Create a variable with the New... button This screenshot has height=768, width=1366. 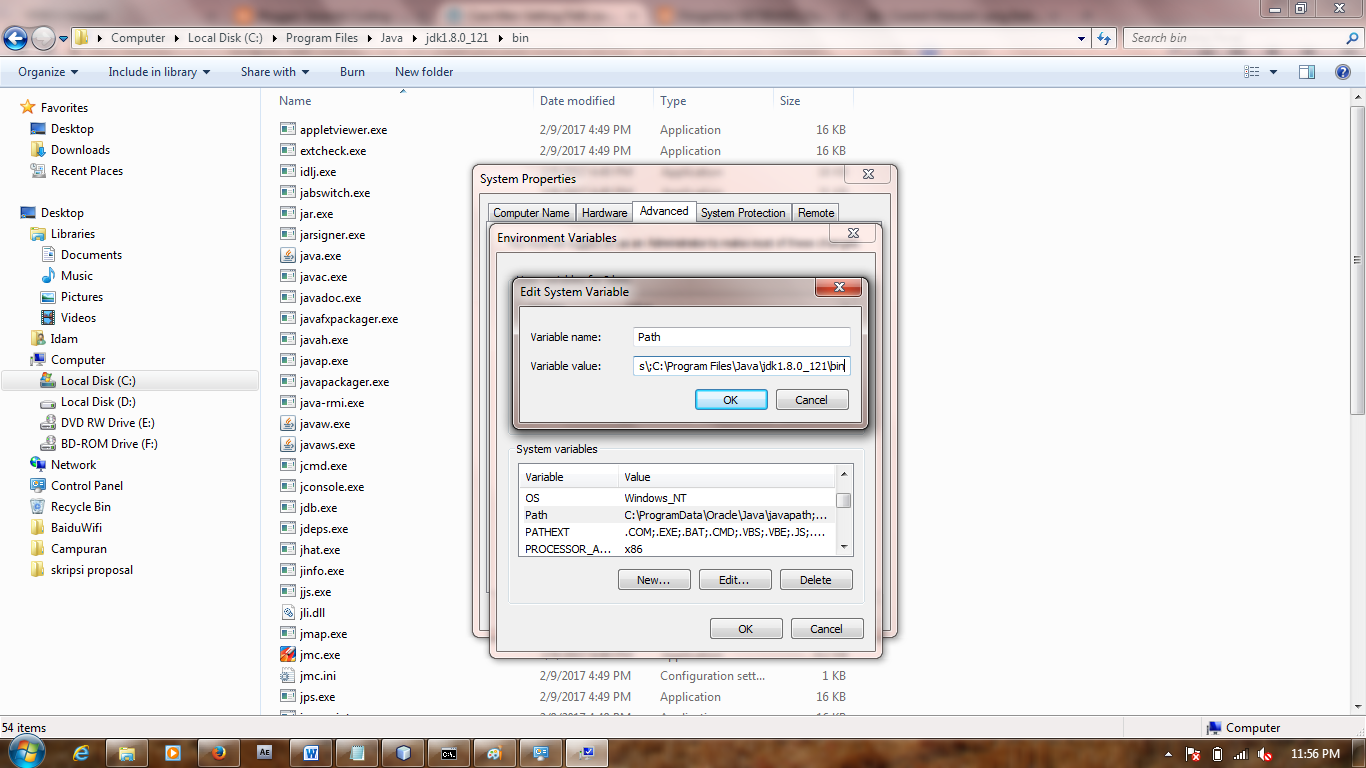tap(653, 579)
